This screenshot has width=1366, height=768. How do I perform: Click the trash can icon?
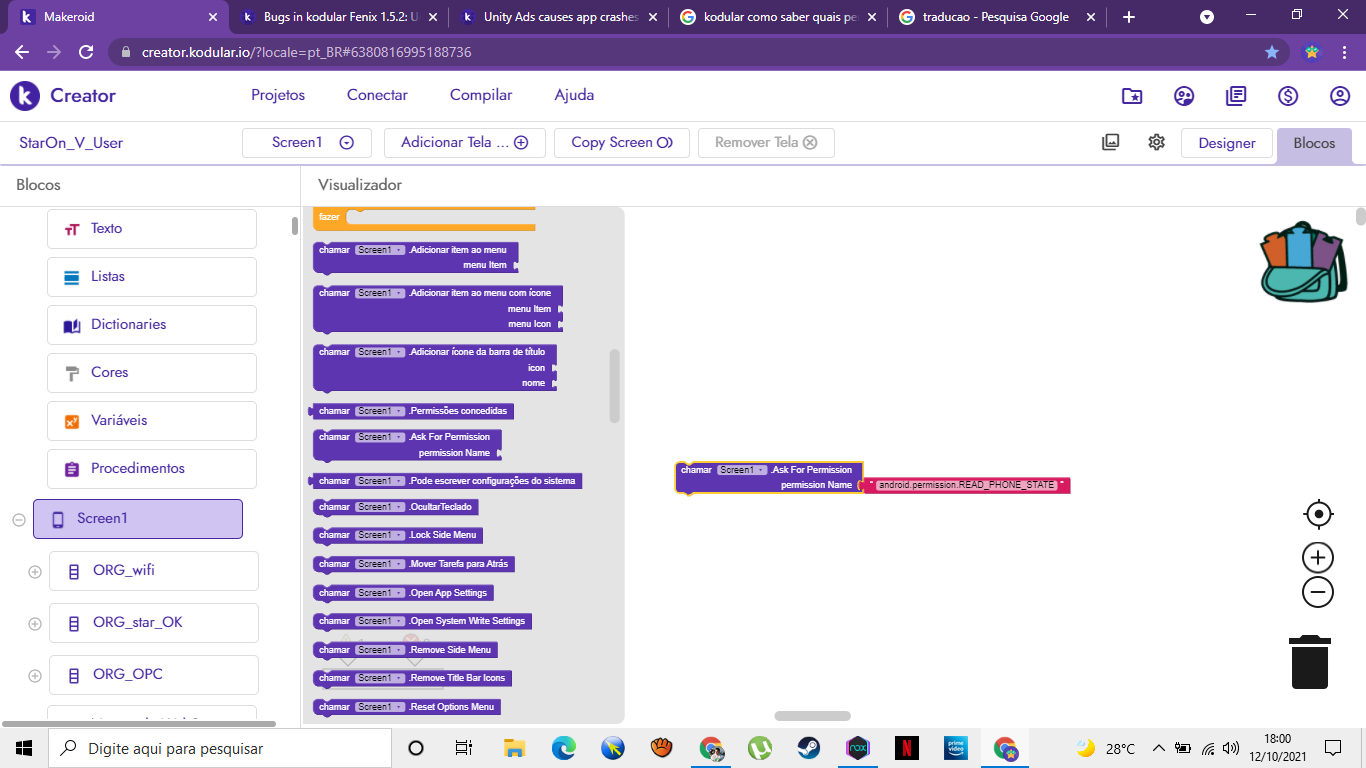pyautogui.click(x=1309, y=662)
